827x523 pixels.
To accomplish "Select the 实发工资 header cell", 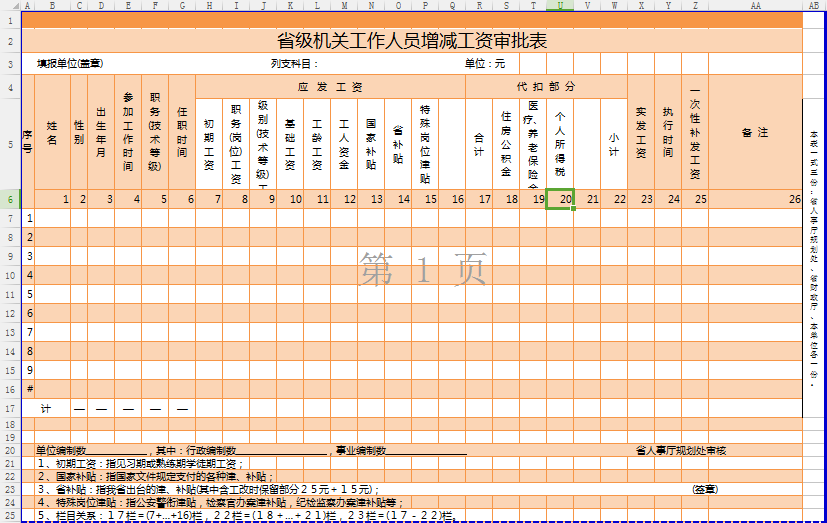I will 641,132.
